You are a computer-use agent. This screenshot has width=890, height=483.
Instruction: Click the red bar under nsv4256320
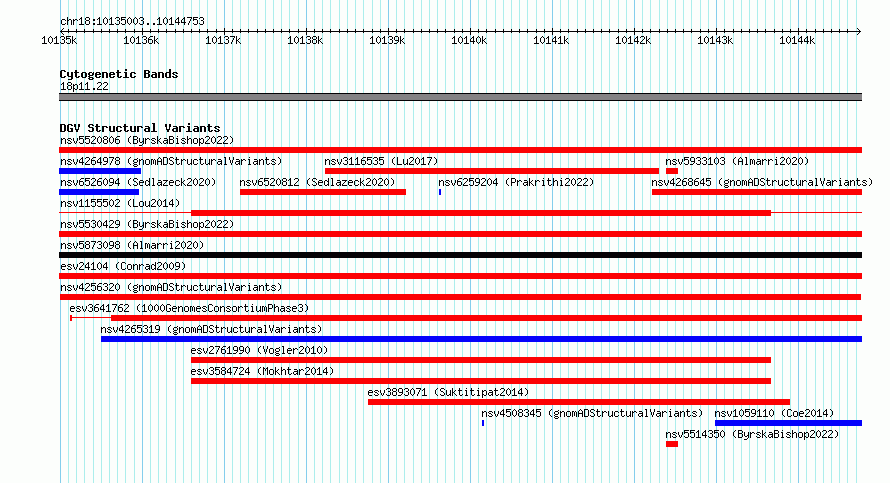pyautogui.click(x=460, y=297)
